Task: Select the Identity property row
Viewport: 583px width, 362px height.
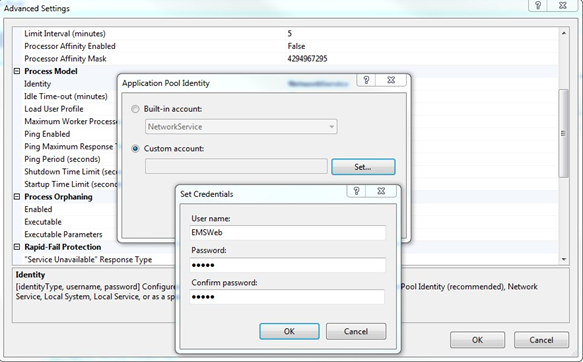Action: pyautogui.click(x=71, y=84)
